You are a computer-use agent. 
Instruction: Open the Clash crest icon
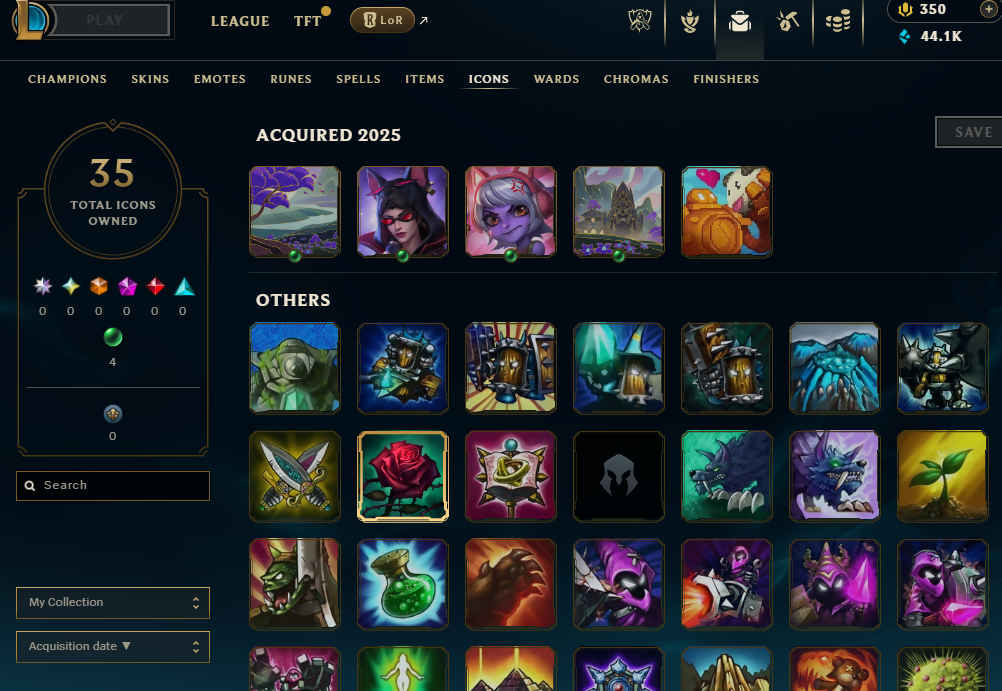pos(640,21)
